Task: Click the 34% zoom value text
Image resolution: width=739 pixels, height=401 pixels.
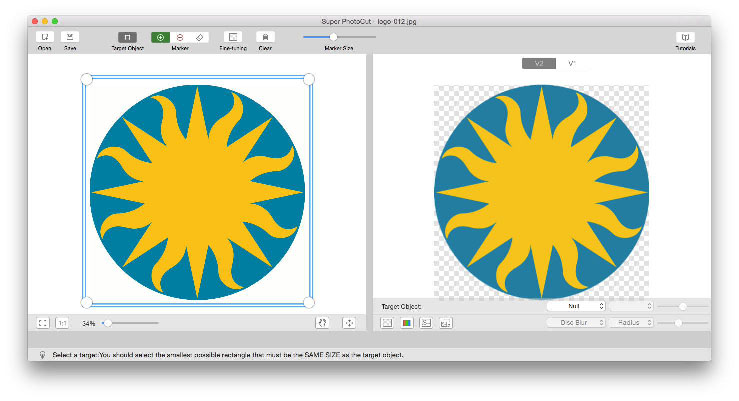Action: pos(89,324)
